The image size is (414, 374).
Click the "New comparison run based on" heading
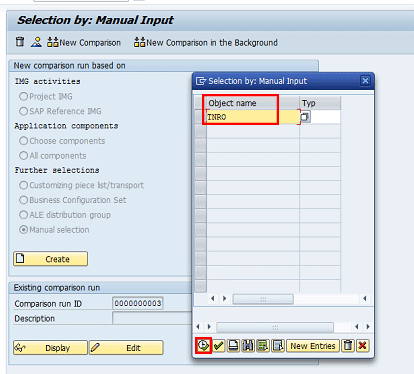69,66
